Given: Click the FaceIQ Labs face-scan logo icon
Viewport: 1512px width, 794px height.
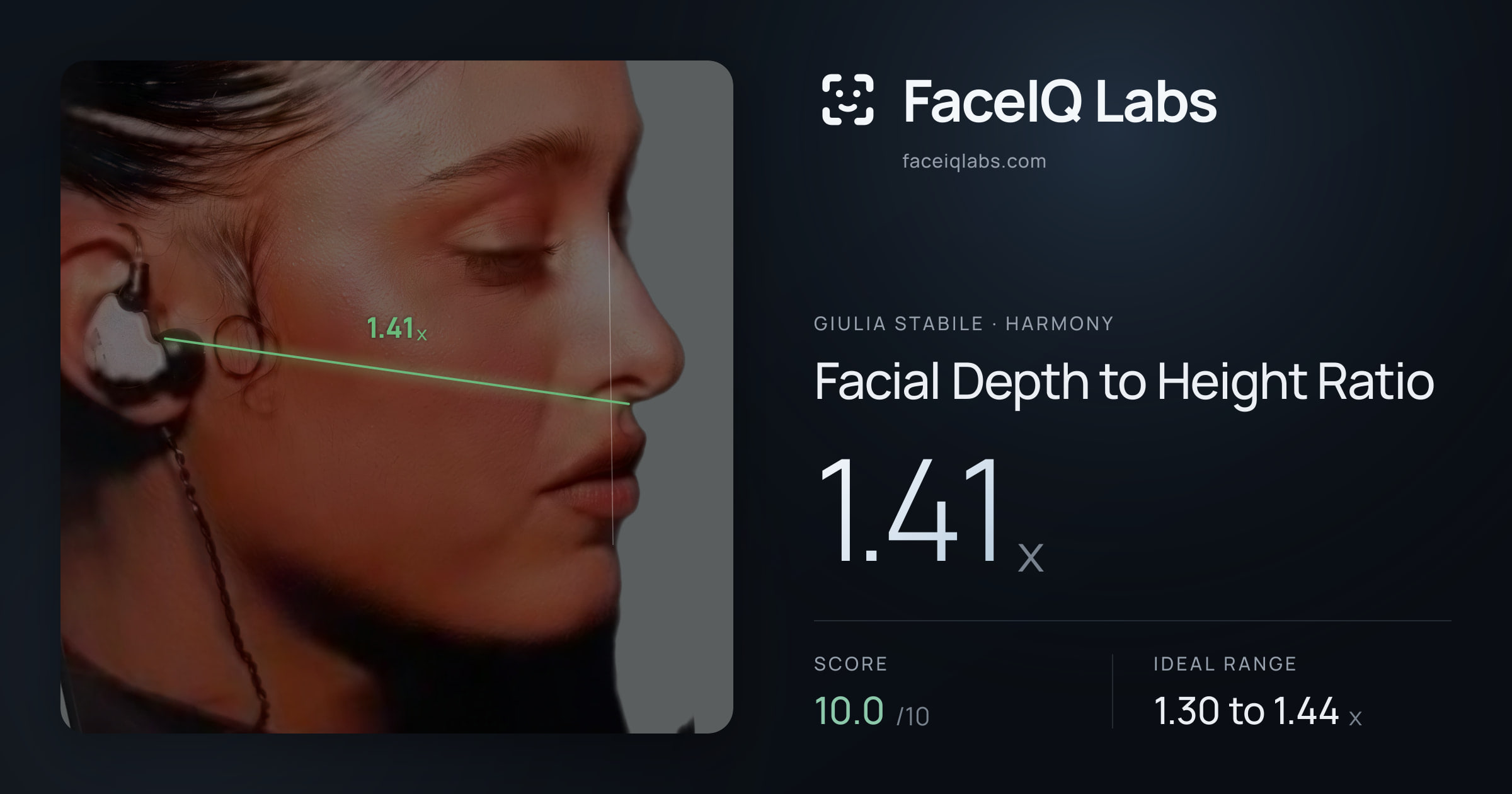Looking at the screenshot, I should [847, 100].
